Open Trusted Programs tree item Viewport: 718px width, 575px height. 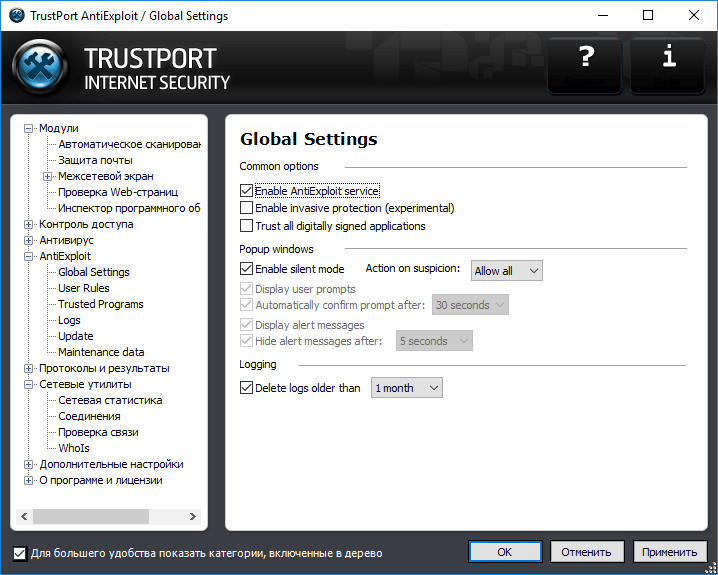(101, 304)
